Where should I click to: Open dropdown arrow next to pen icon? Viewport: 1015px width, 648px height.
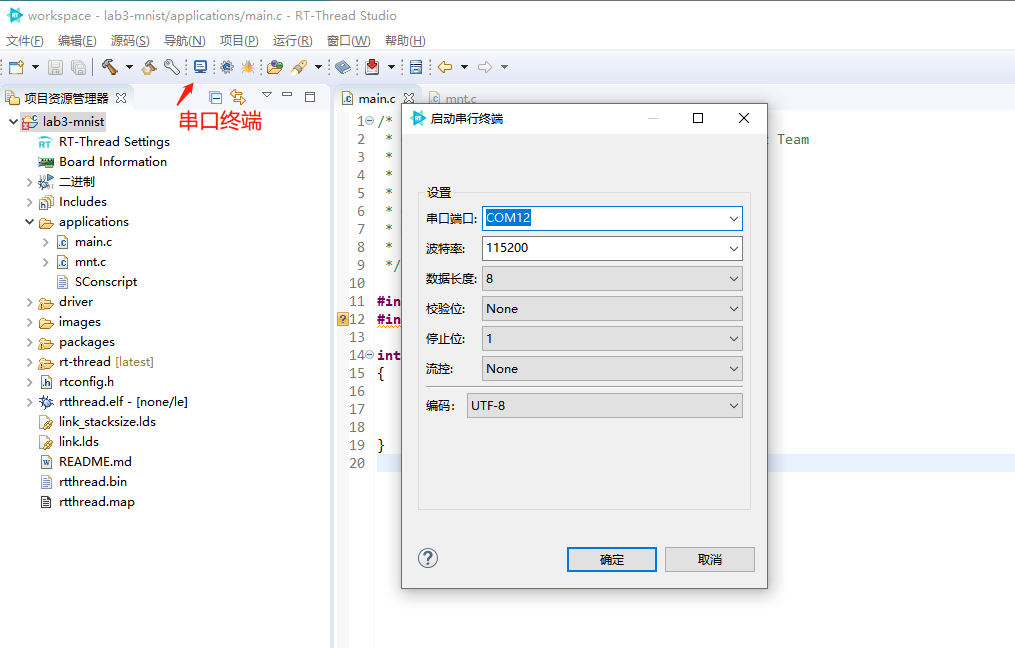pos(318,67)
